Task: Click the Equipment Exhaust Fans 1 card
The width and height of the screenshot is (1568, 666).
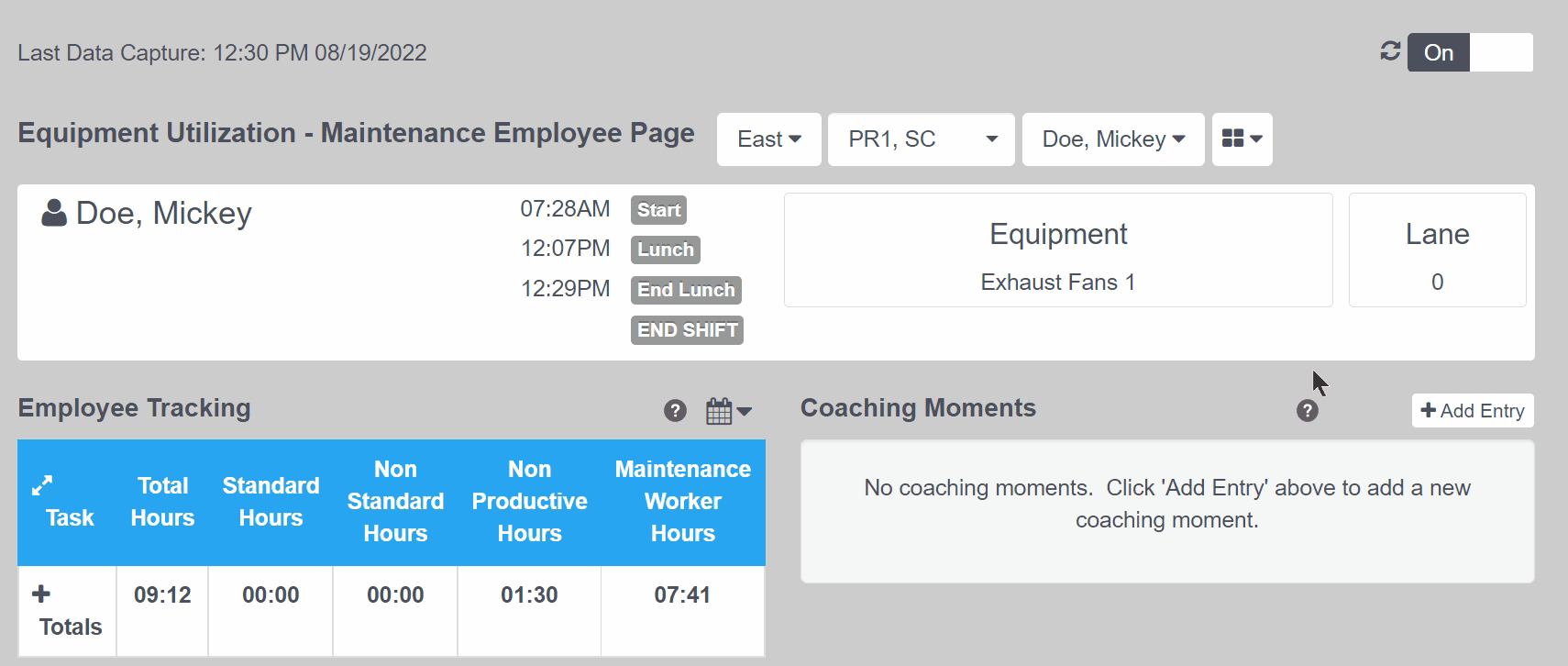Action: tap(1057, 250)
